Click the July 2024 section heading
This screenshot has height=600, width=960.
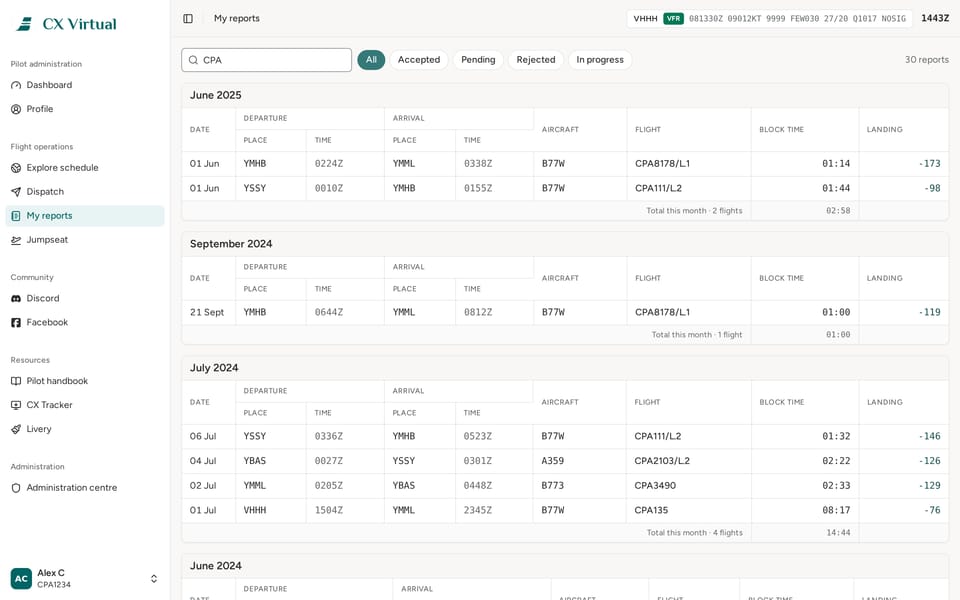pyautogui.click(x=214, y=368)
